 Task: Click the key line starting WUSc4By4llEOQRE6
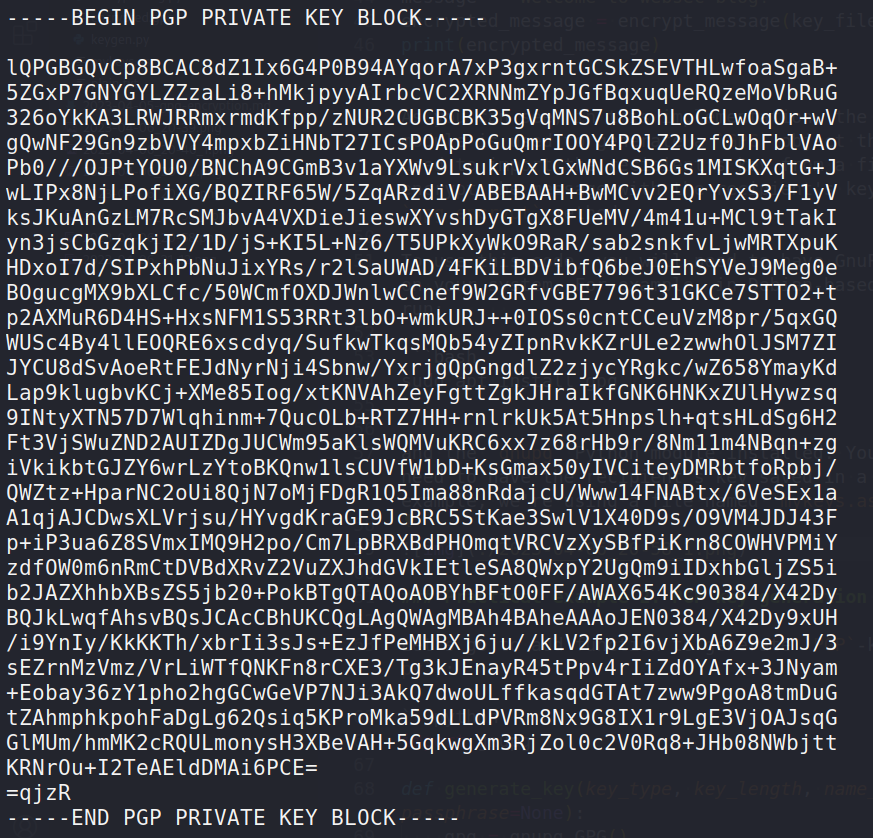(x=421, y=342)
